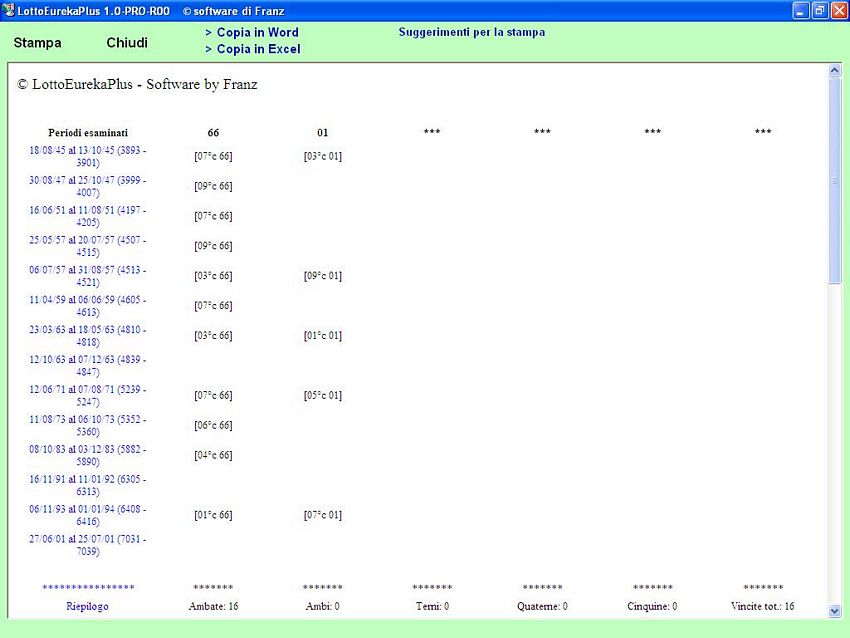Select period 12/06/71 al 07/08/71
This screenshot has height=638, width=850.
(x=88, y=395)
